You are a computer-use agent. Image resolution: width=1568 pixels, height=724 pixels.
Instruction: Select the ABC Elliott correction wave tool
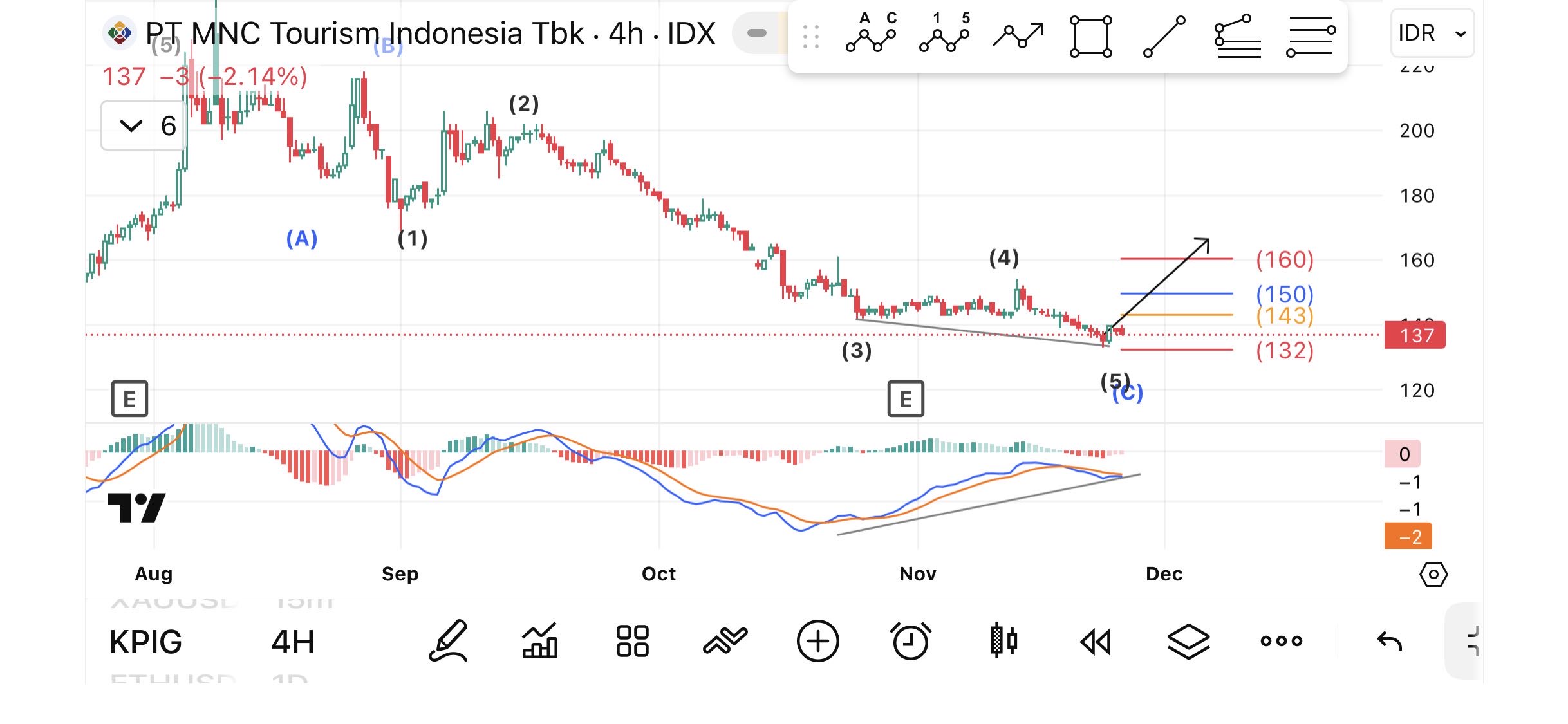coord(871,35)
